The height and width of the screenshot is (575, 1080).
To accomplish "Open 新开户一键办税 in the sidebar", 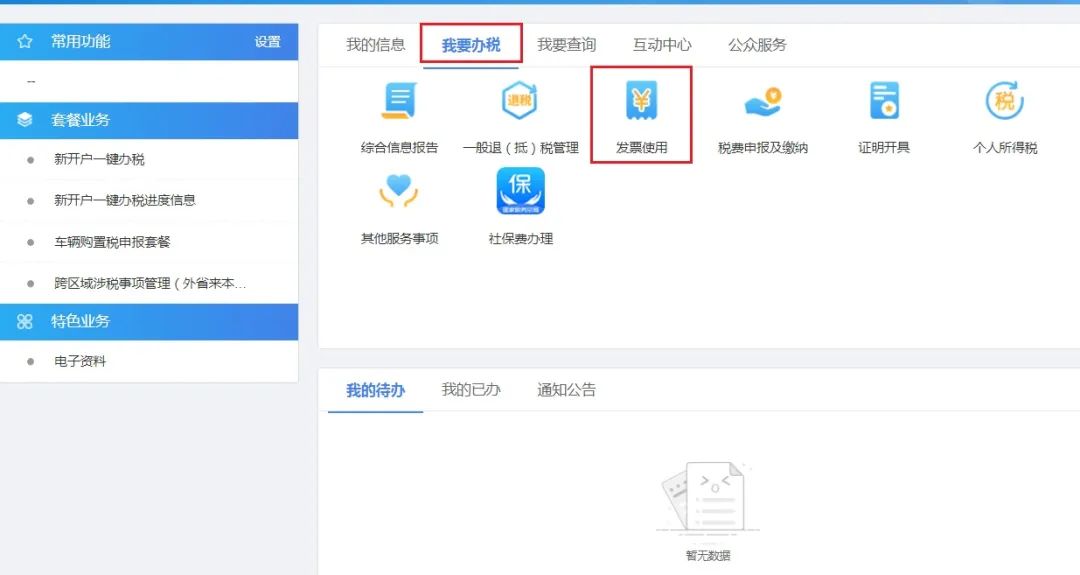I will [99, 160].
